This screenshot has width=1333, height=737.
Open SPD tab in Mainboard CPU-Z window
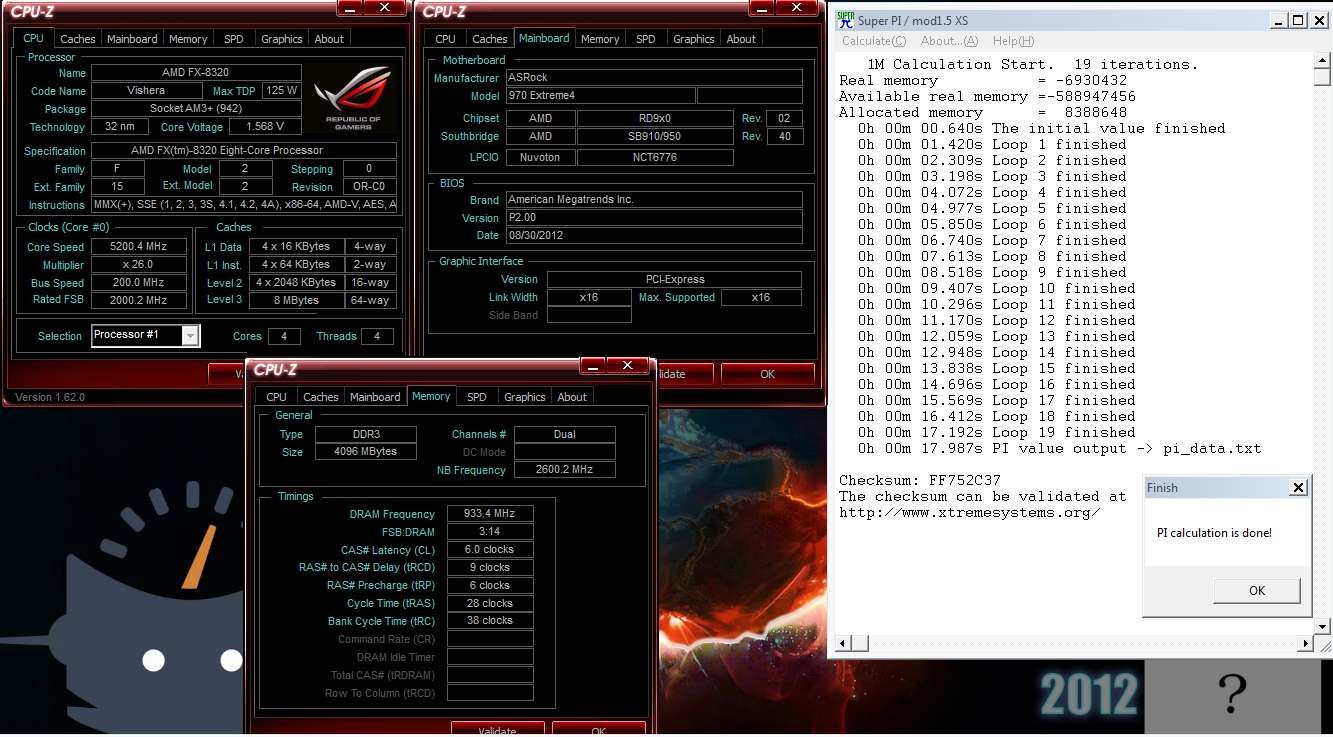(x=646, y=39)
